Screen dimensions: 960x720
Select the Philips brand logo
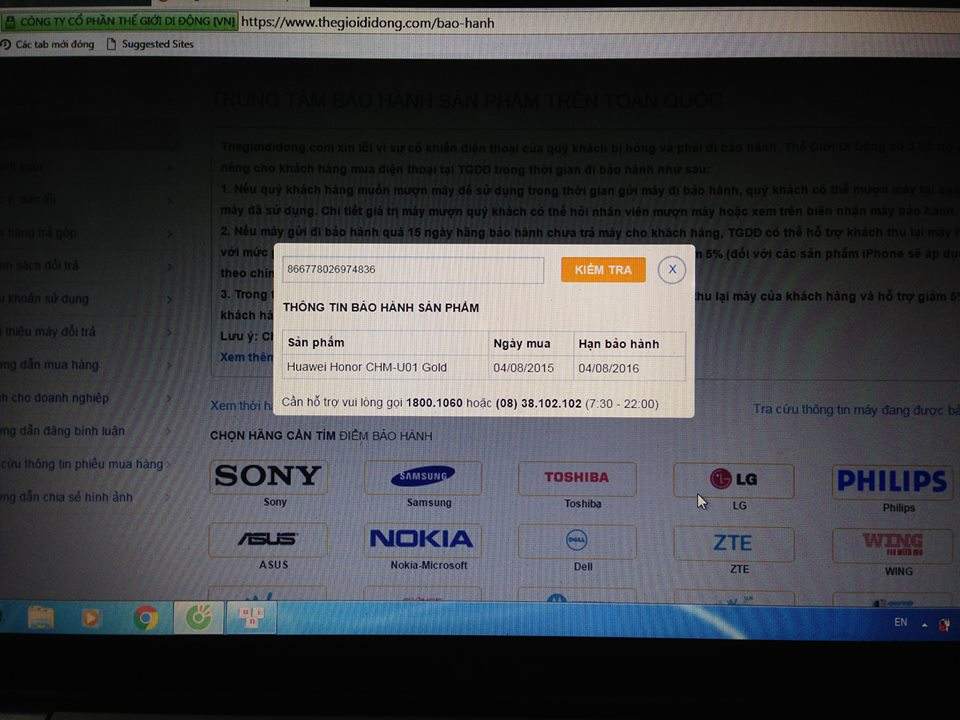[892, 482]
